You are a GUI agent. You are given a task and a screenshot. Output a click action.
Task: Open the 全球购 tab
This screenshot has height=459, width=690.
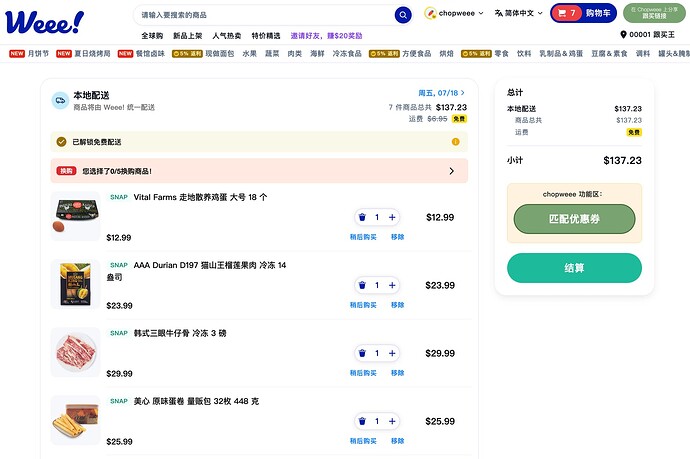coord(152,36)
